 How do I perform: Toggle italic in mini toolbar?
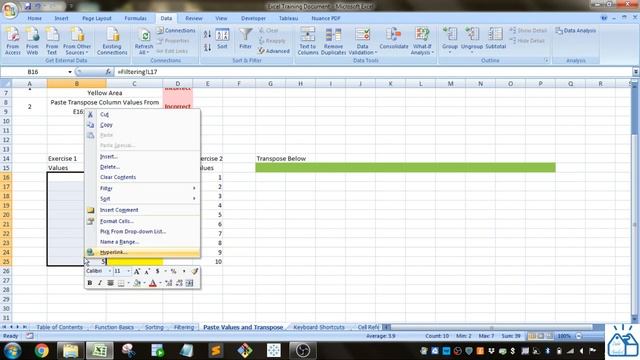click(x=100, y=283)
